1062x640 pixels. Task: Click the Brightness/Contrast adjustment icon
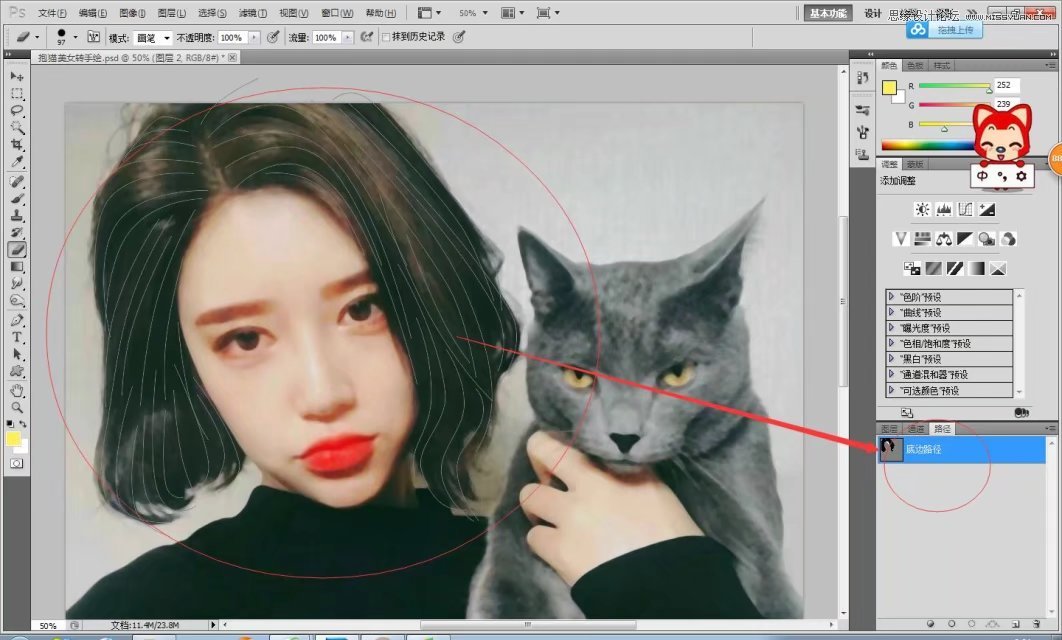pos(922,209)
